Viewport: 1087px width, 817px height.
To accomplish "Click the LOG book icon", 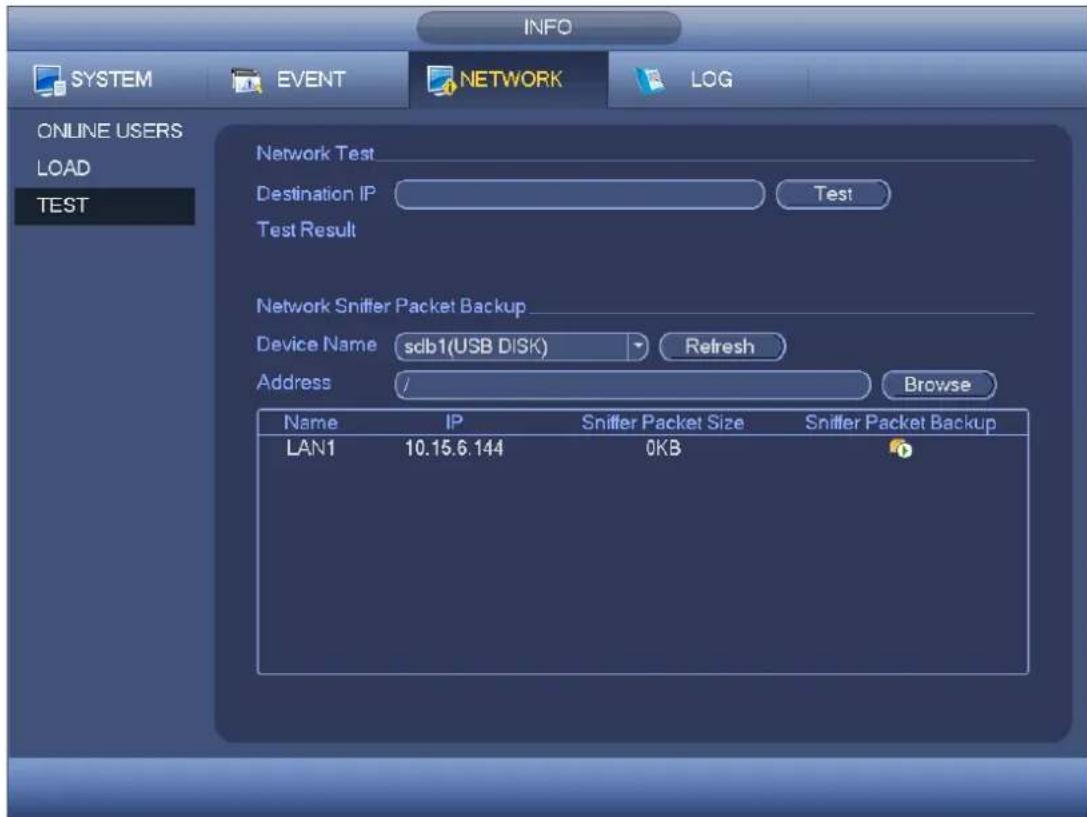I will pos(650,80).
